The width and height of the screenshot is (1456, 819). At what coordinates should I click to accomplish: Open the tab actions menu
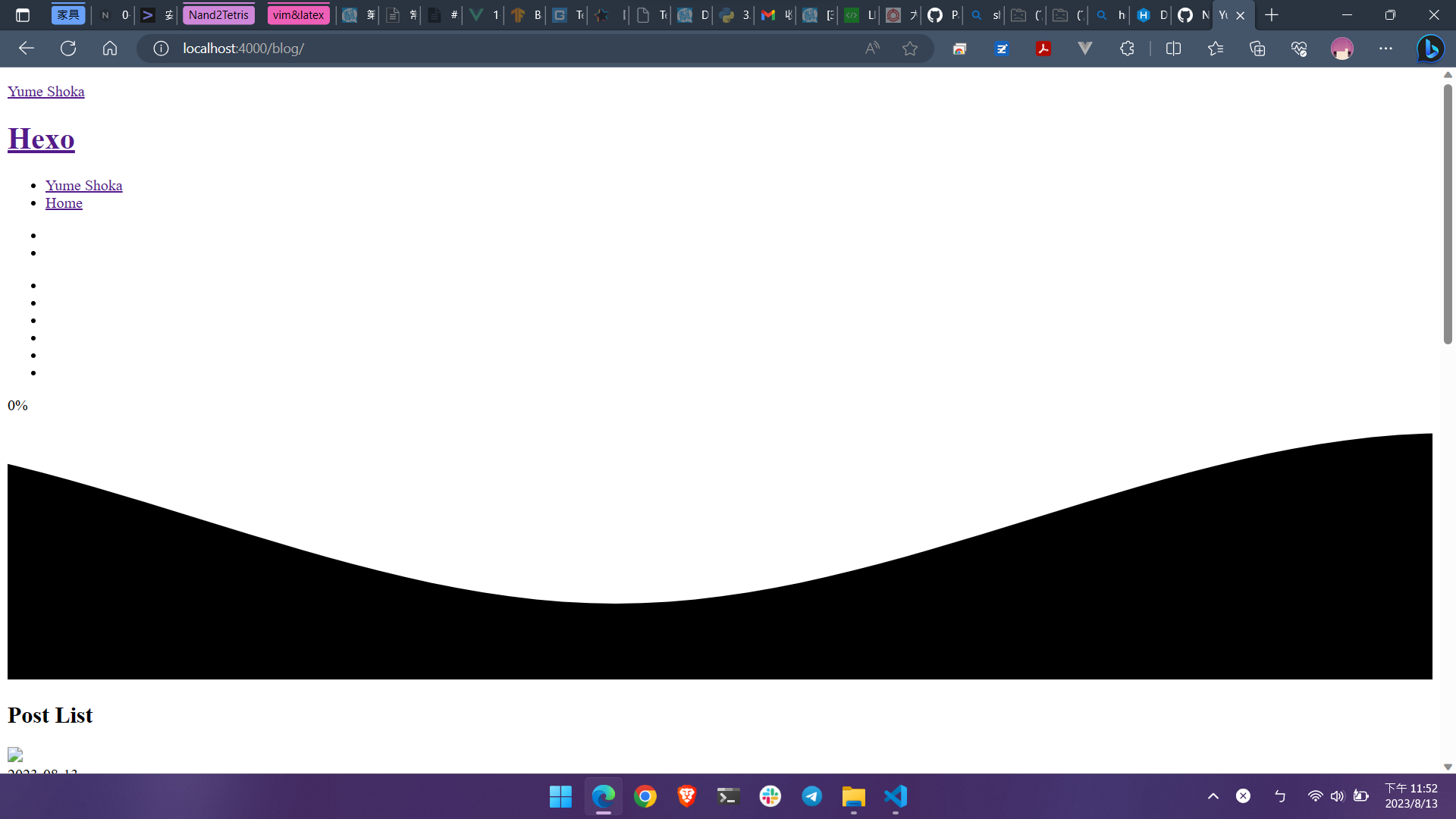tap(23, 14)
